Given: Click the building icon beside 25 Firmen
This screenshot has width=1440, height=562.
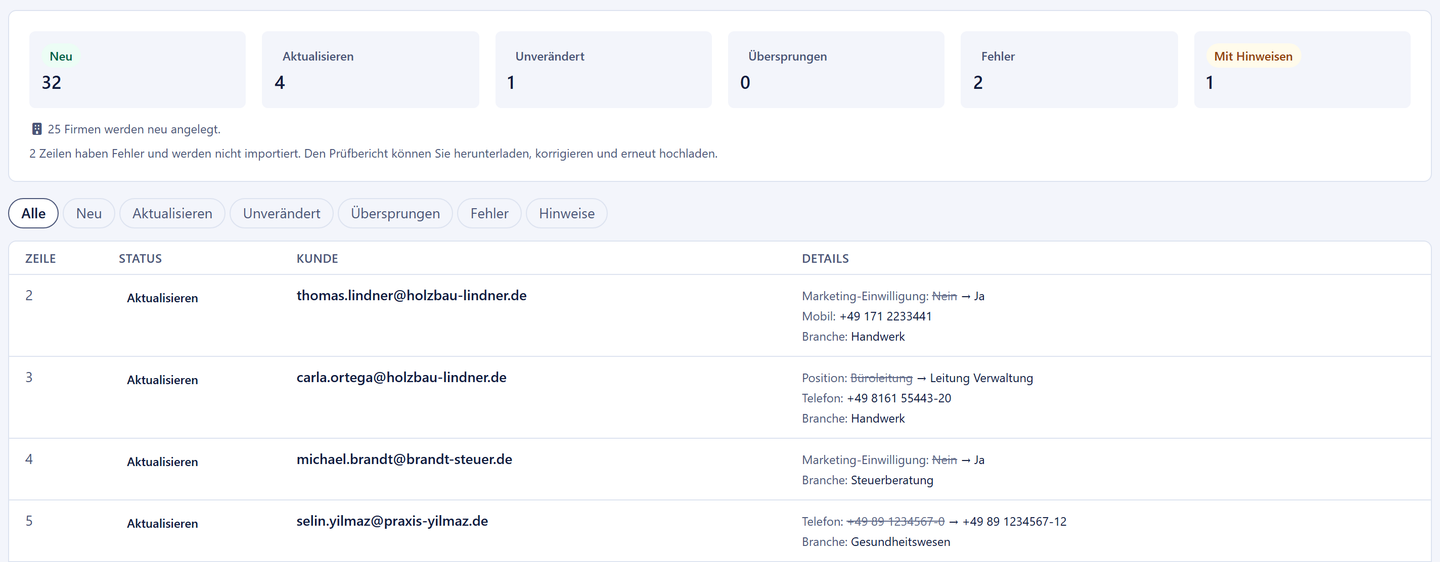Looking at the screenshot, I should (x=37, y=129).
